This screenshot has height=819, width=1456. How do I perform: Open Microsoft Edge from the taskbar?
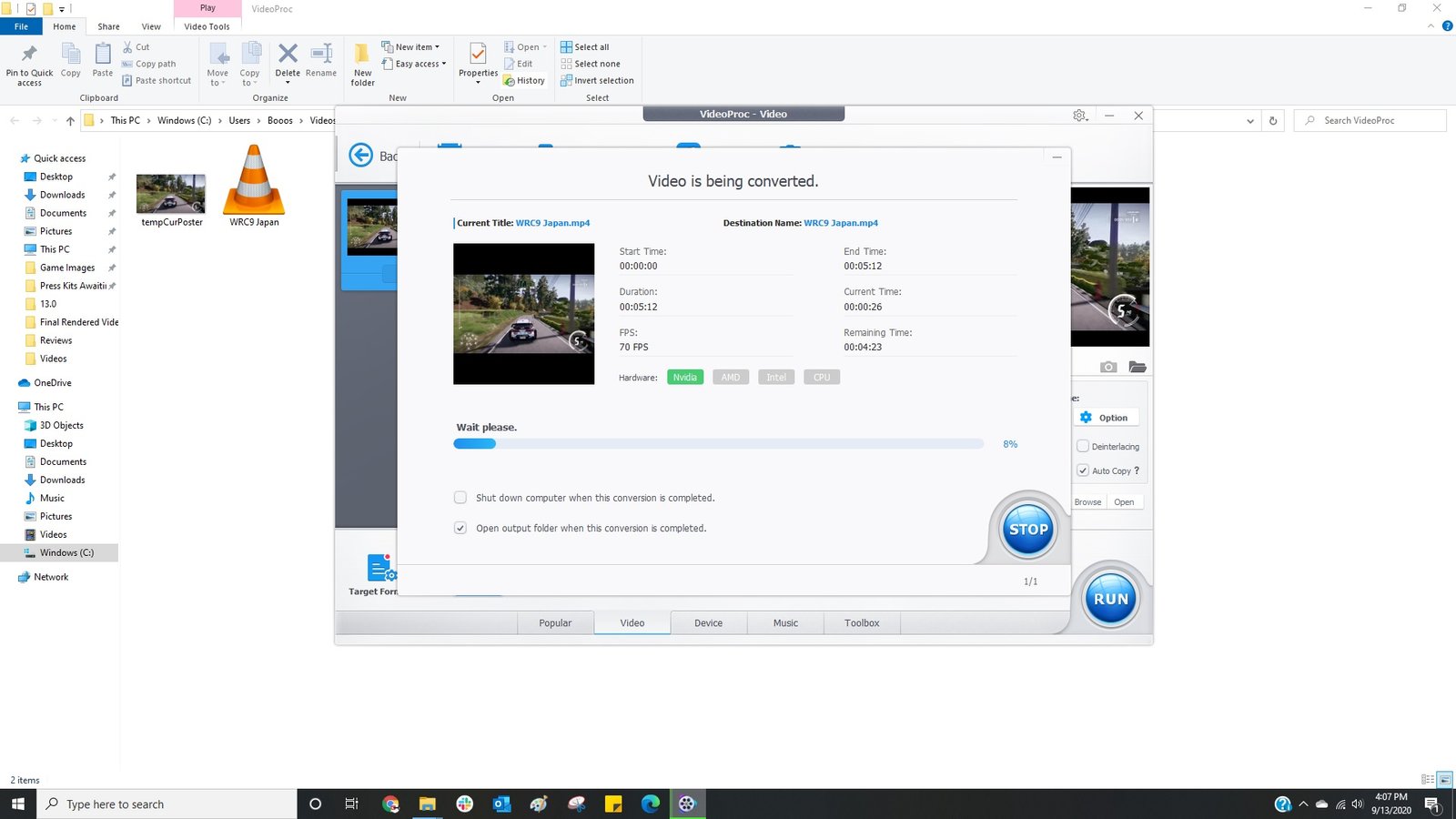pyautogui.click(x=650, y=804)
